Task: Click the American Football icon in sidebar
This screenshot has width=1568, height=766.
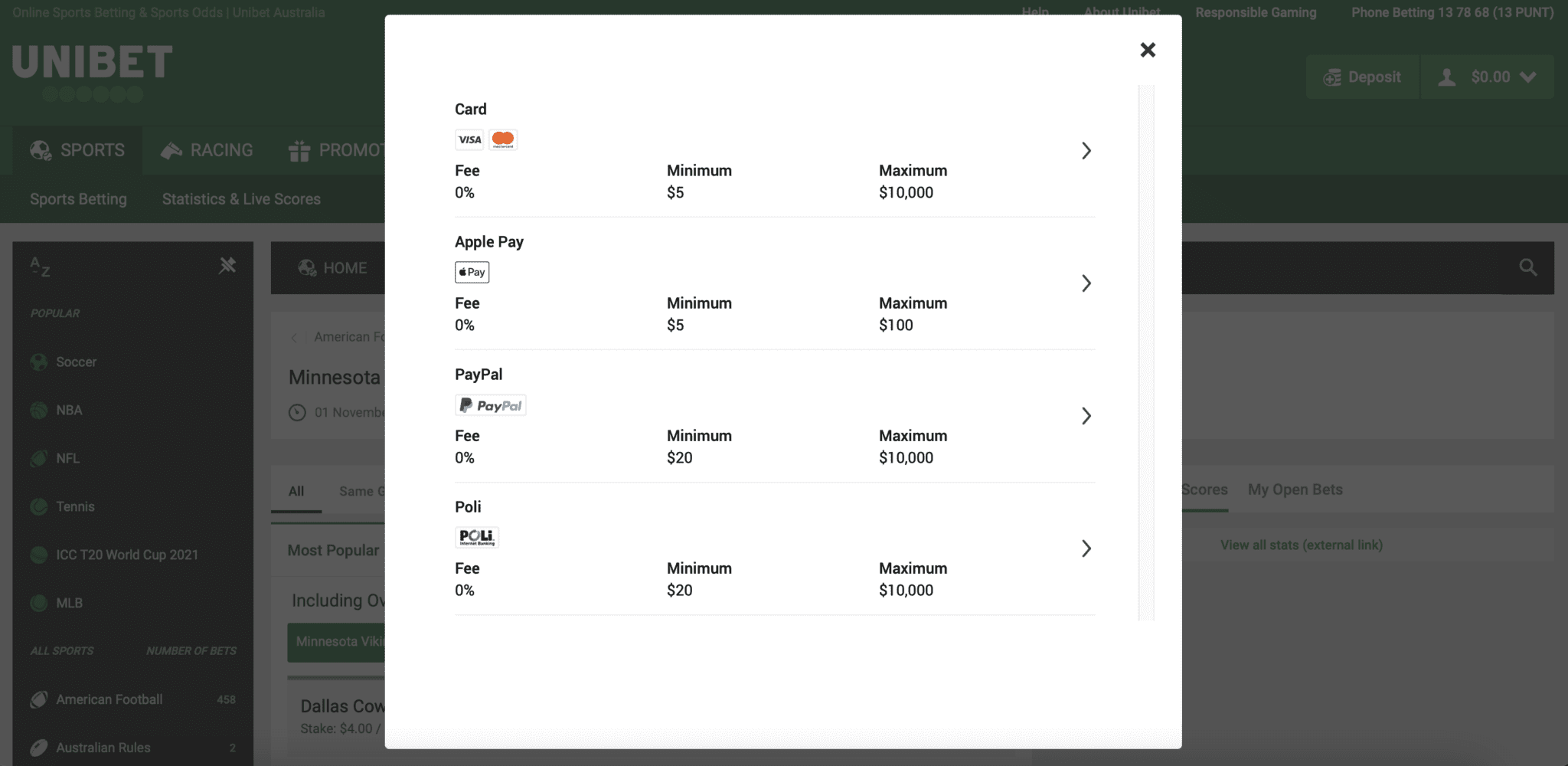Action: coord(39,699)
